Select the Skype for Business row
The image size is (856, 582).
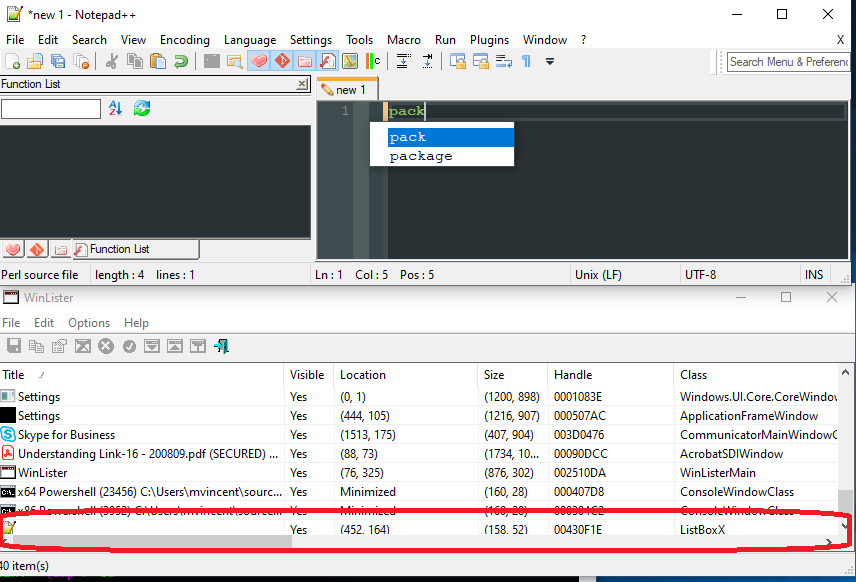[66, 435]
